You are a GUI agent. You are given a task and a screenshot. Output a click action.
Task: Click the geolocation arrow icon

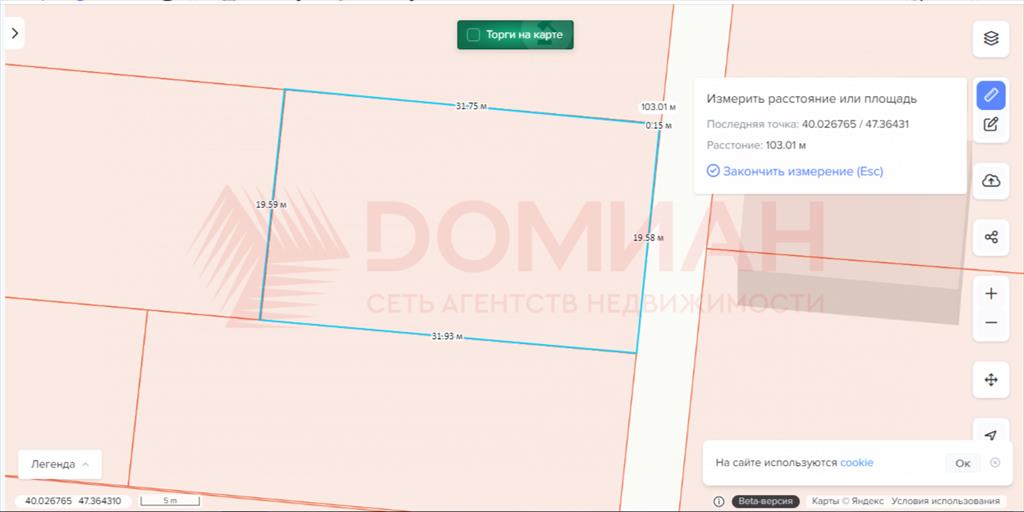tap(991, 435)
